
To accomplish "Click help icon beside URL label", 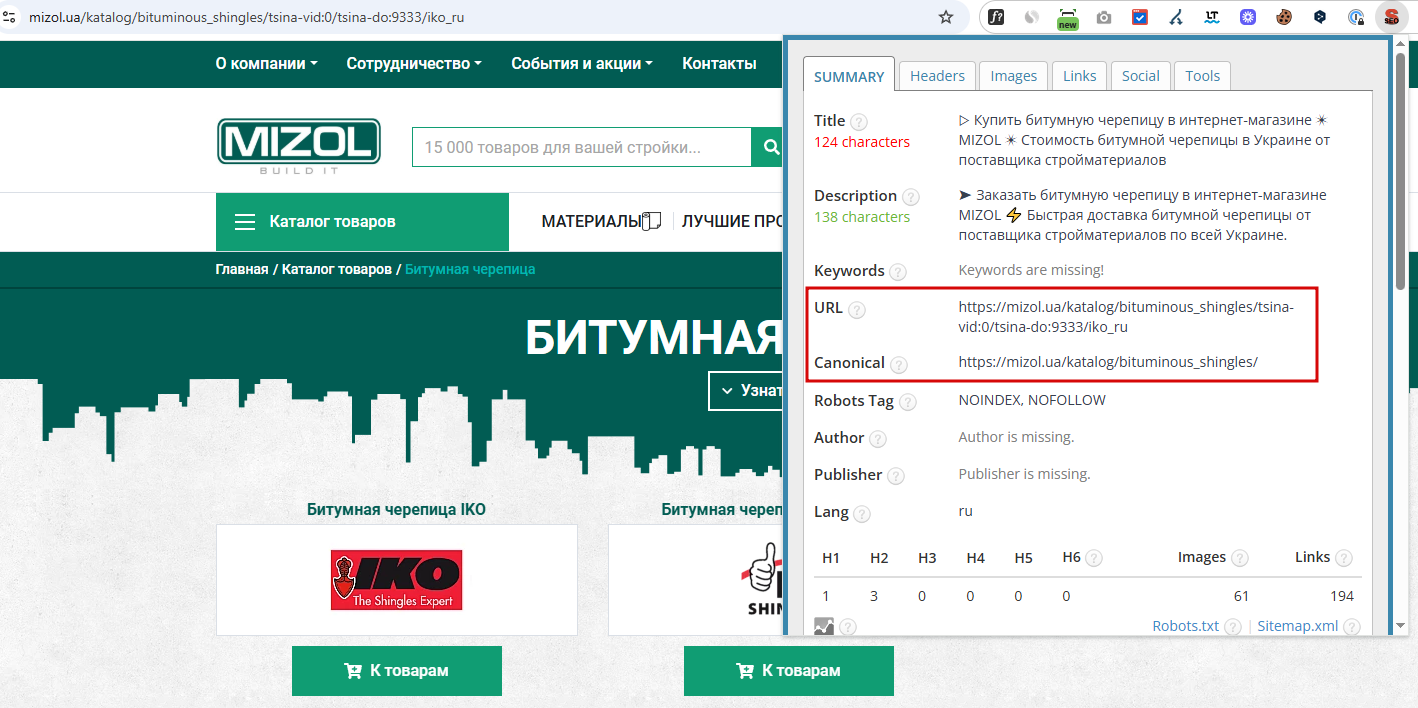I will pyautogui.click(x=857, y=310).
